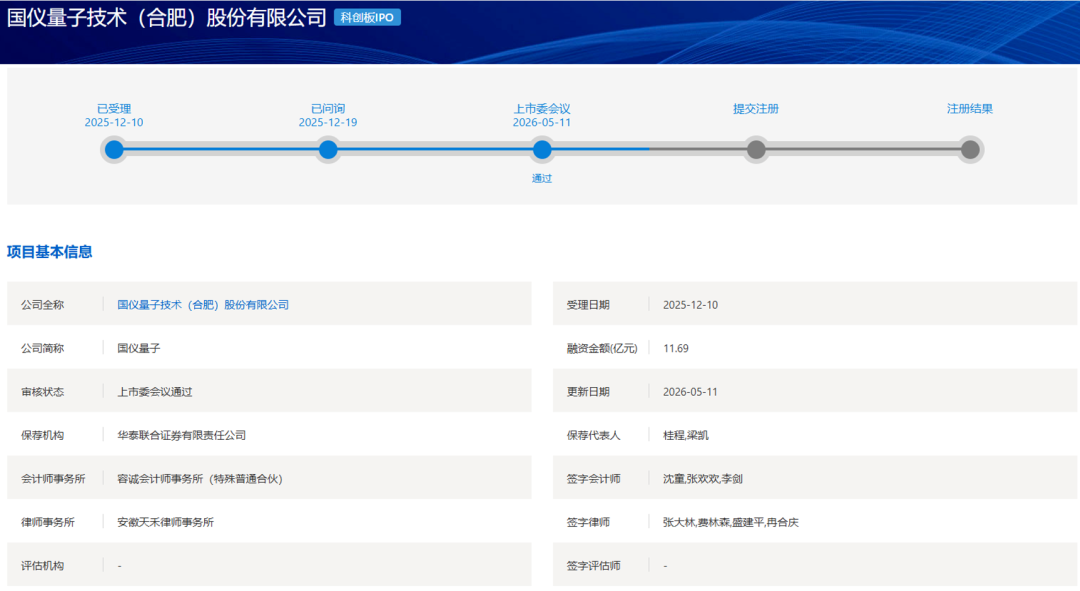The height and width of the screenshot is (591, 1080).
Task: Click the 2025-12-19 date under 已问询
Action: coord(328,123)
